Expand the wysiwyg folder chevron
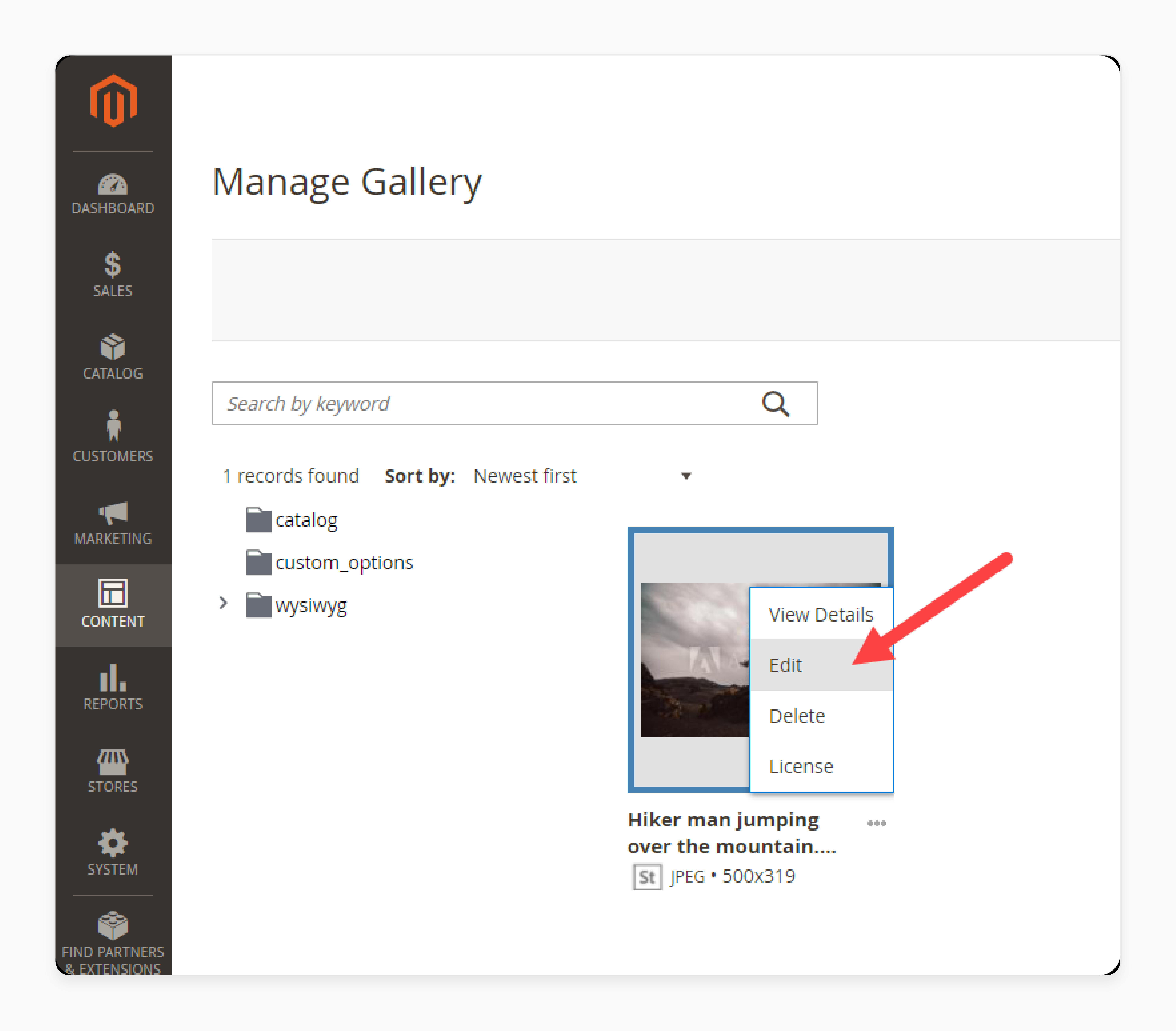The width and height of the screenshot is (1176, 1031). point(223,603)
